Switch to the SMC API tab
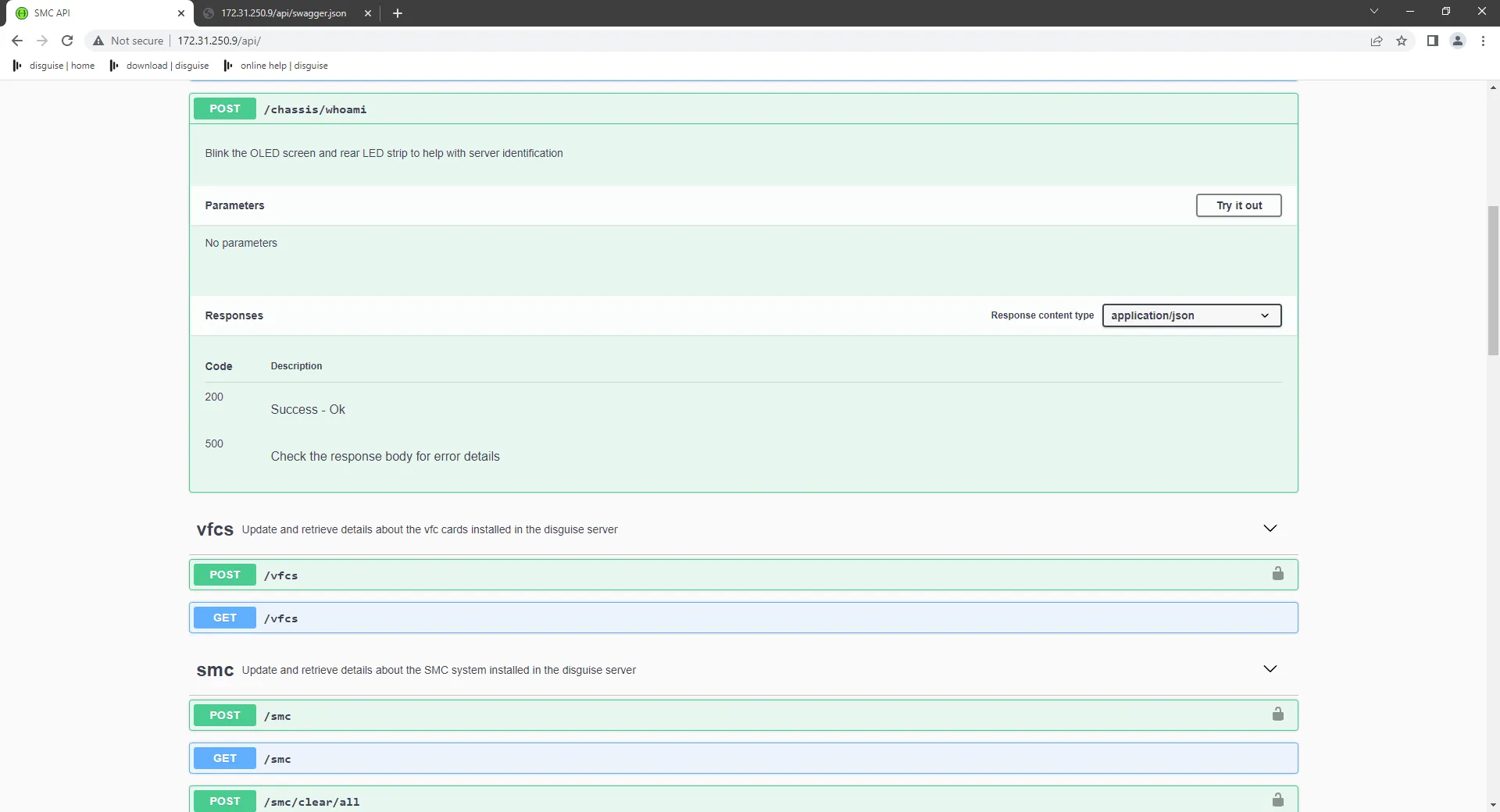This screenshot has height=812, width=1500. click(94, 13)
